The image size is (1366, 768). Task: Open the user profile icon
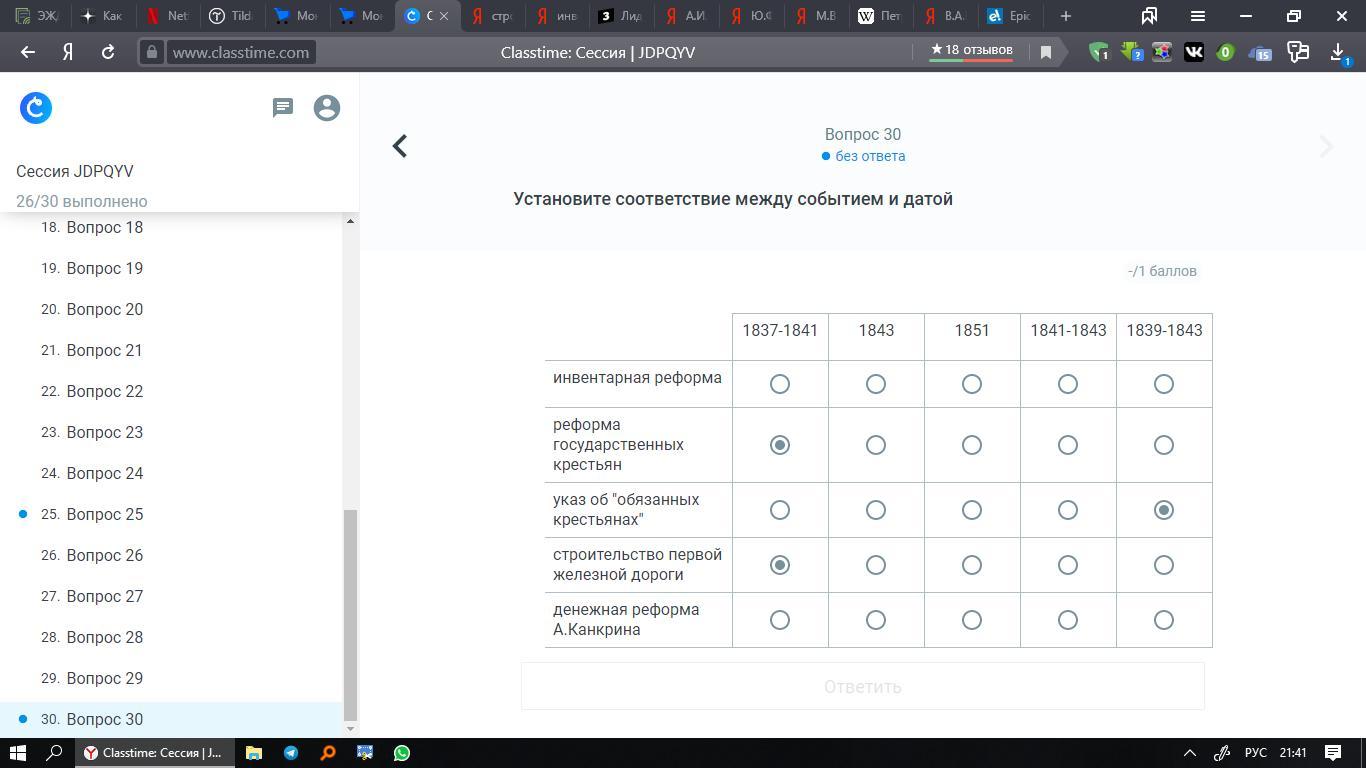(327, 108)
